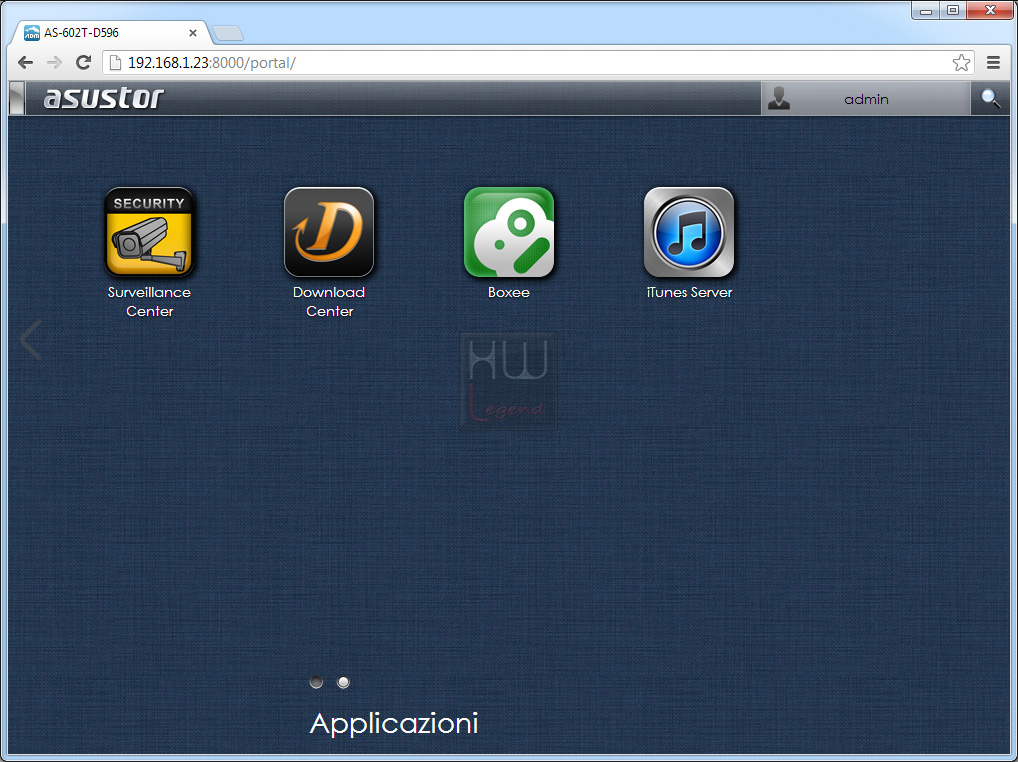Close the AS-602T-D596 tab
The height and width of the screenshot is (762, 1018).
193,32
